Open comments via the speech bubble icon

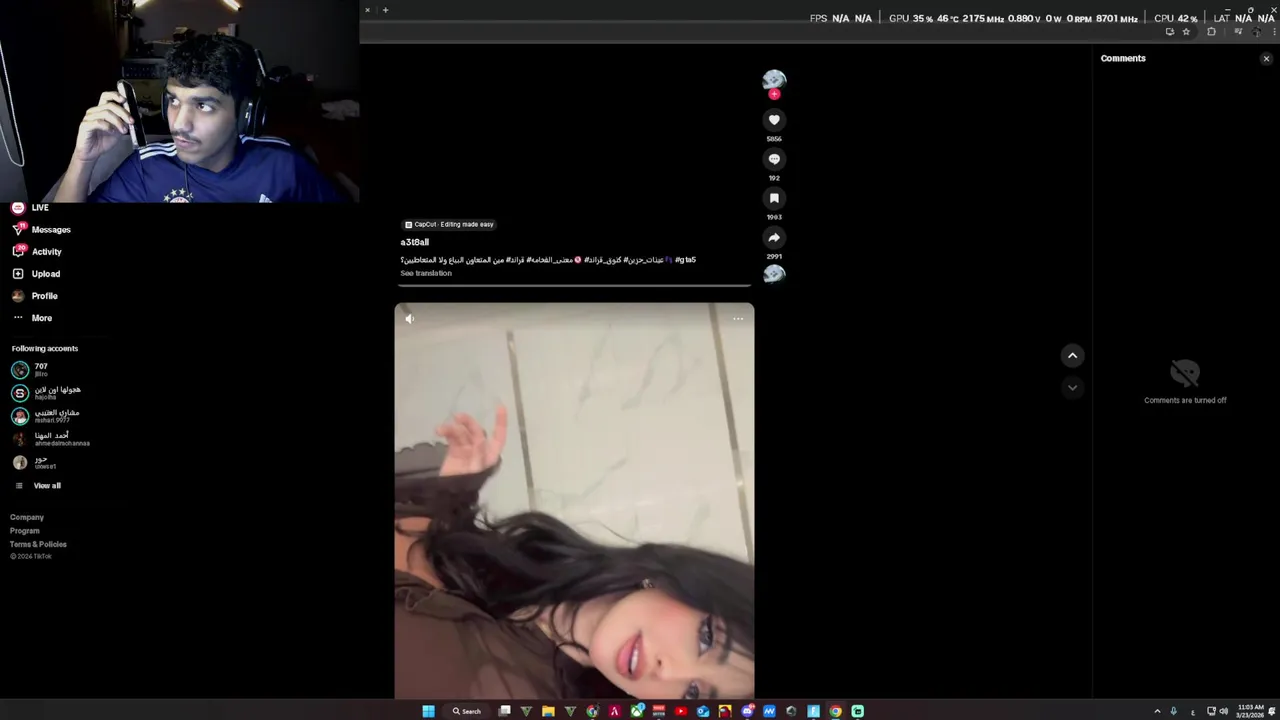pos(774,159)
